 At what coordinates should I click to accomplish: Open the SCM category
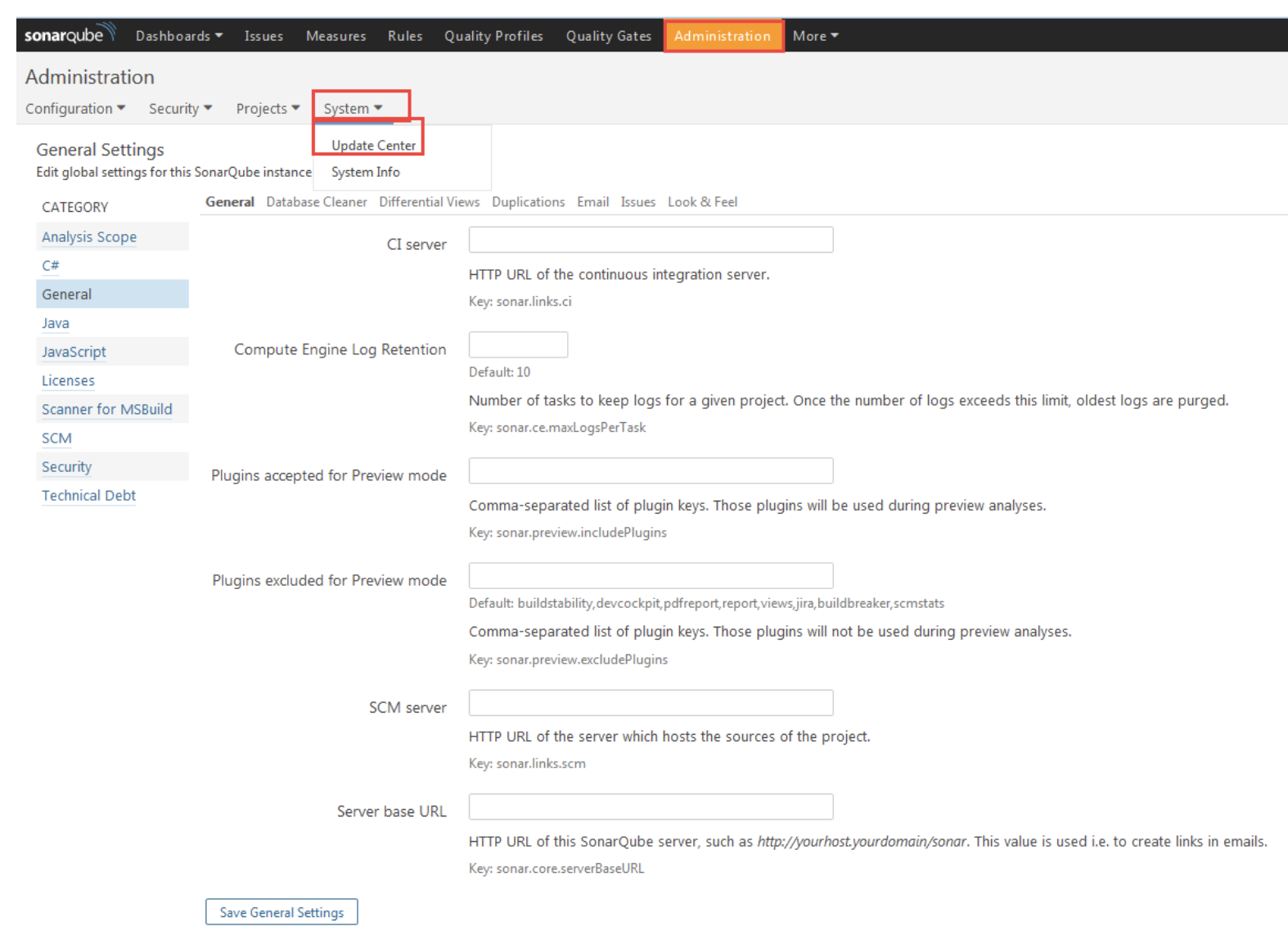[56, 439]
